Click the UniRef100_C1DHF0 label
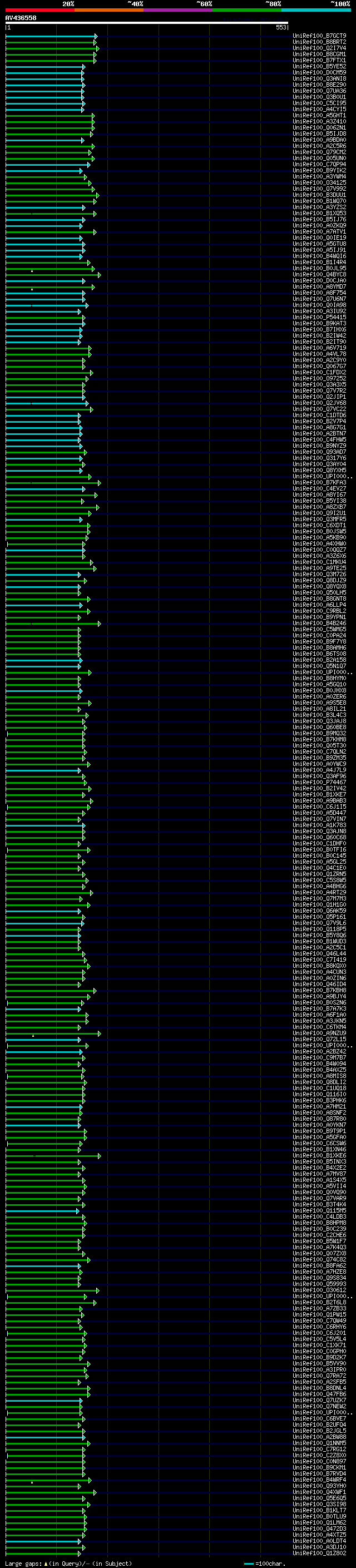 click(x=319, y=844)
